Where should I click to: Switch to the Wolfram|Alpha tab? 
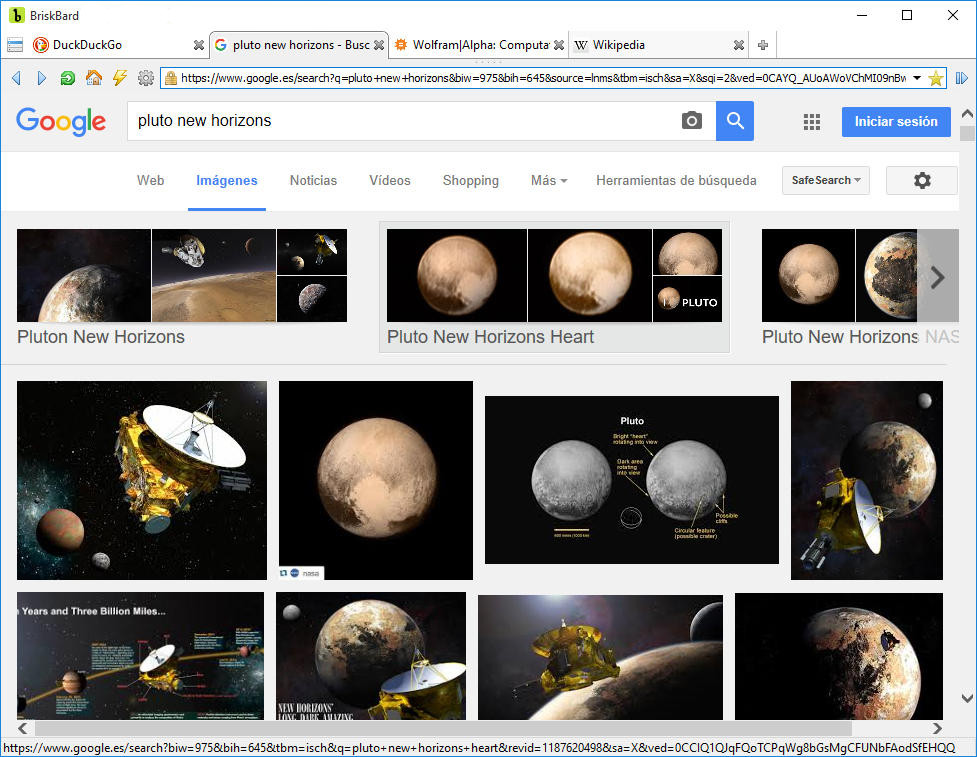coord(479,45)
